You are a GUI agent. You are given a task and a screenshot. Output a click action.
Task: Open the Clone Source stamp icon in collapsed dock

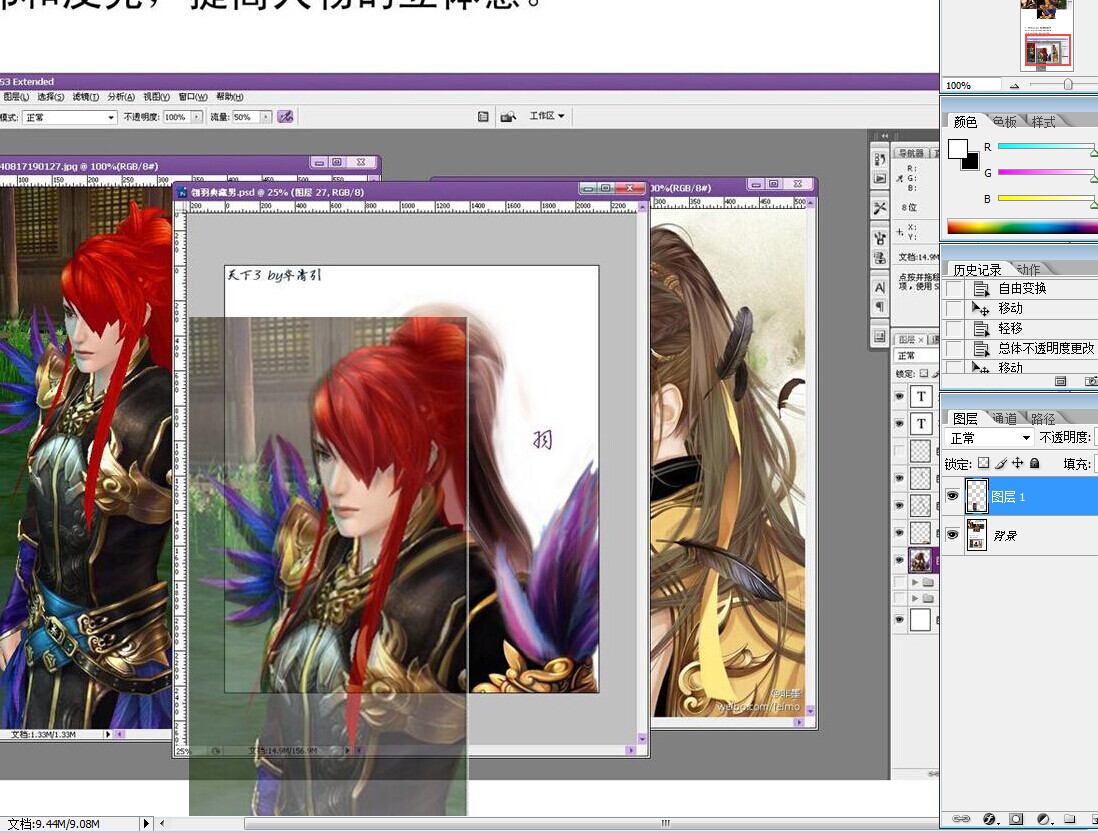pos(880,258)
